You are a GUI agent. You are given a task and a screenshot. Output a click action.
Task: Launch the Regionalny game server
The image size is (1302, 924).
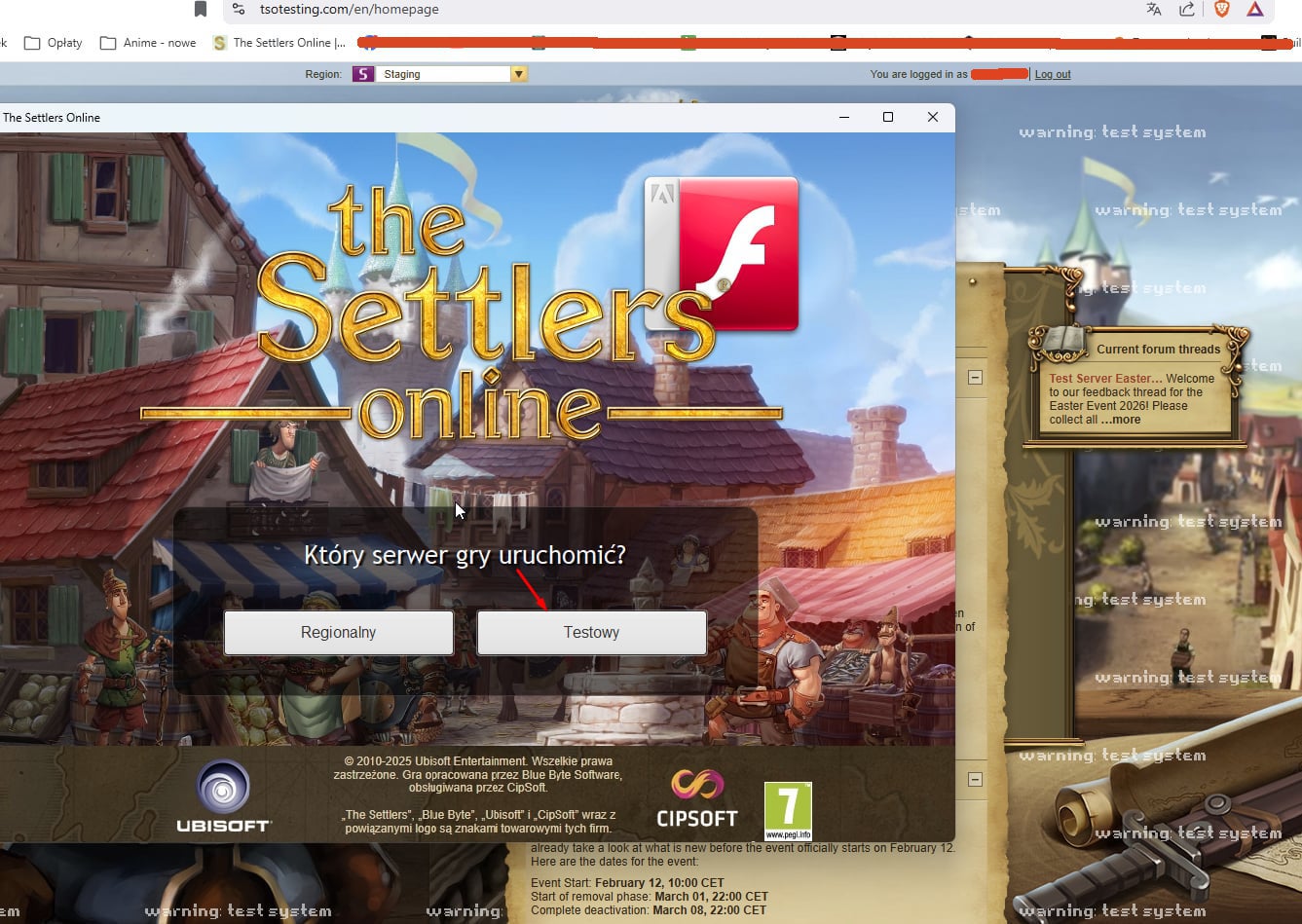[339, 633]
